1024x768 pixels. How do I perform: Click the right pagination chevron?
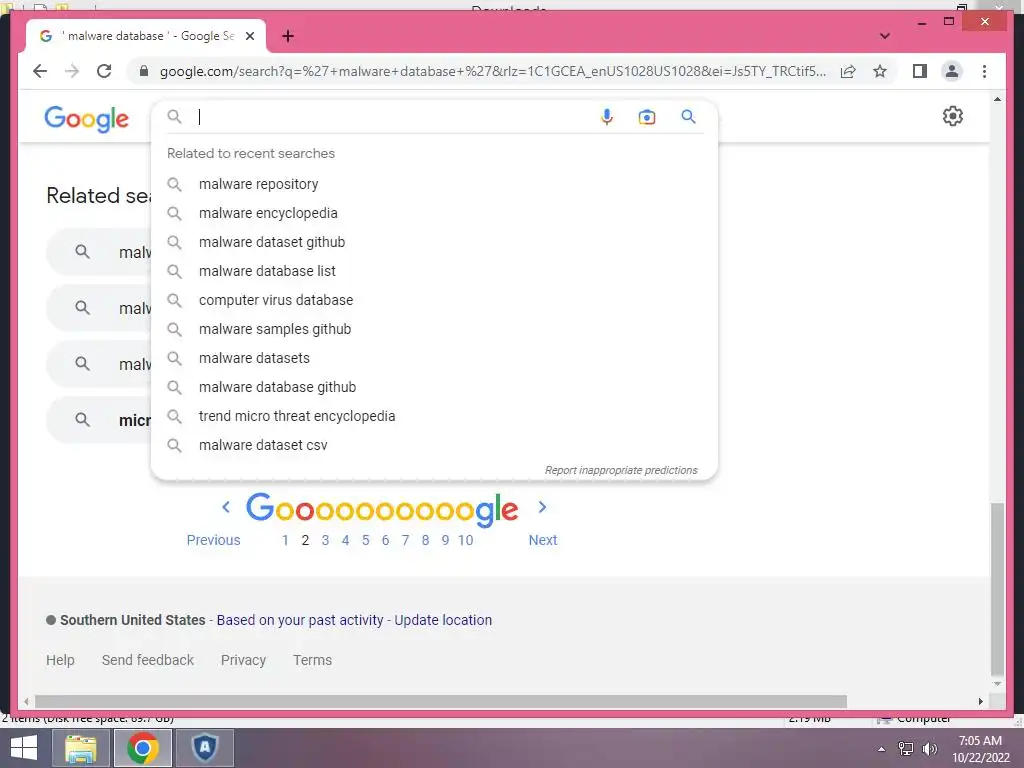pyautogui.click(x=542, y=507)
